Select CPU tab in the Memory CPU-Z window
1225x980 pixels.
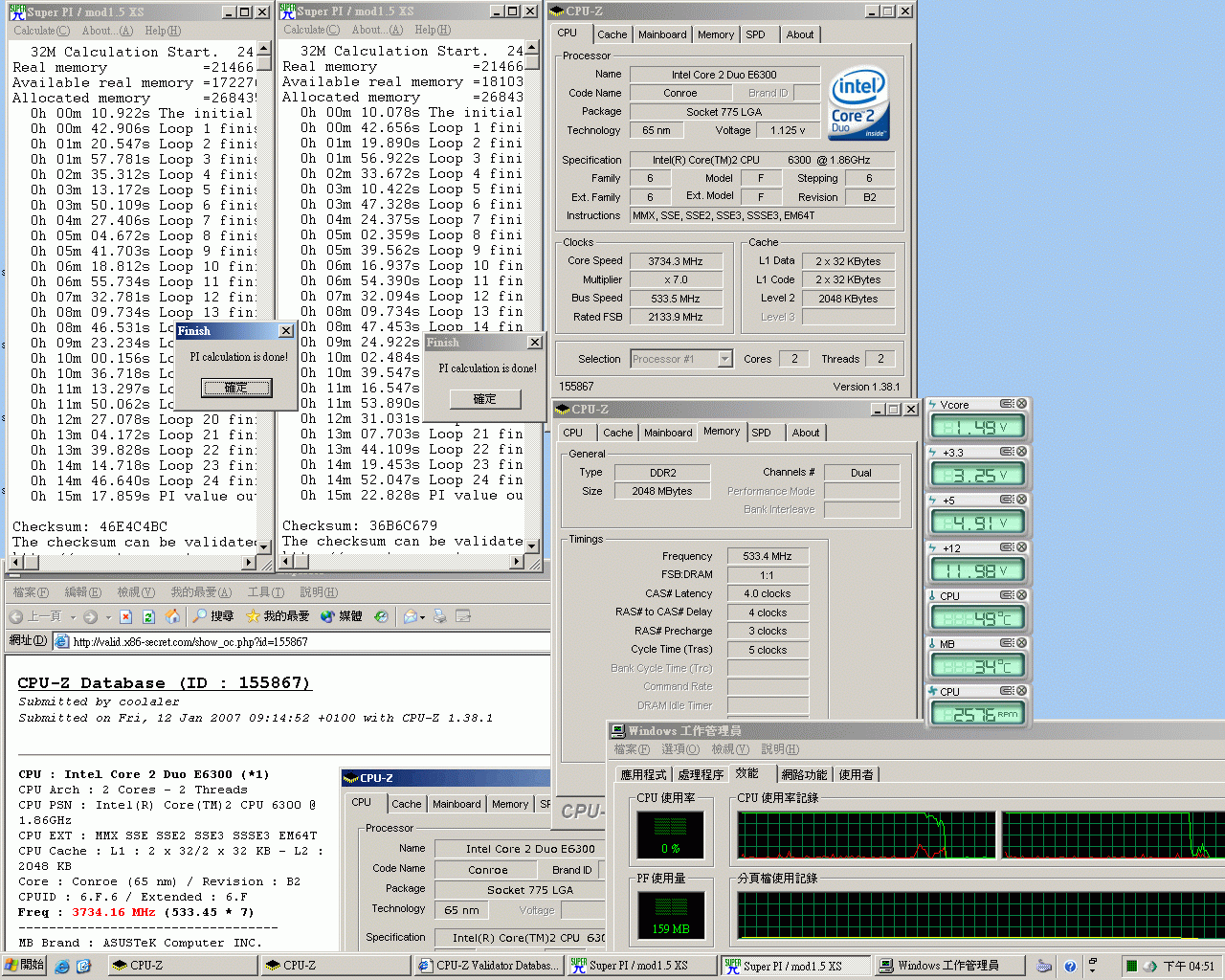(x=573, y=433)
